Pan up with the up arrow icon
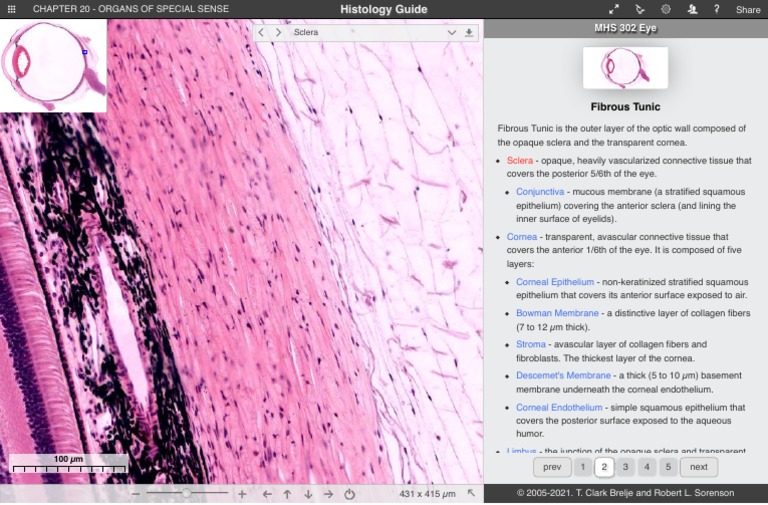Viewport: 768px width, 505px height. 288,494
